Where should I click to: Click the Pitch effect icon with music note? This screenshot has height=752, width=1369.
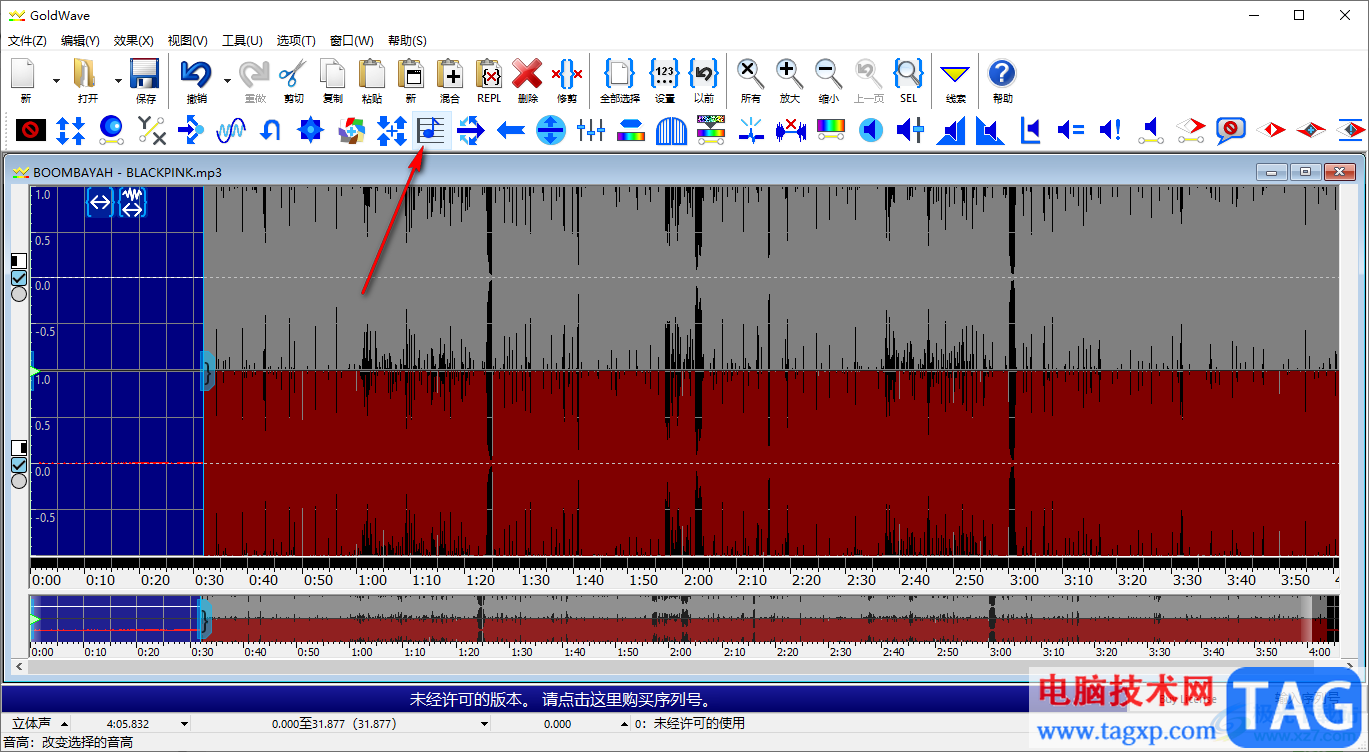[431, 130]
